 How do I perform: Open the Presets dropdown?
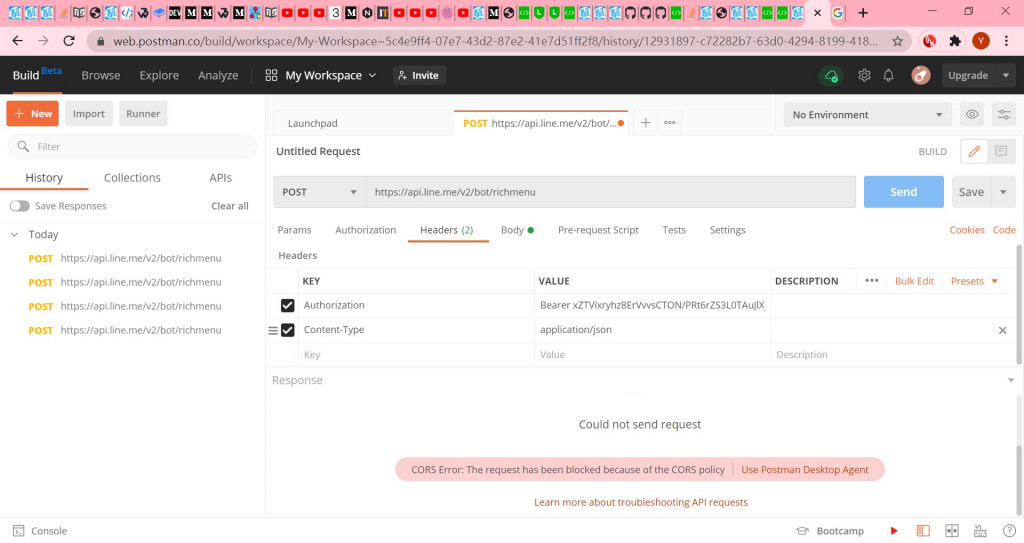click(974, 281)
